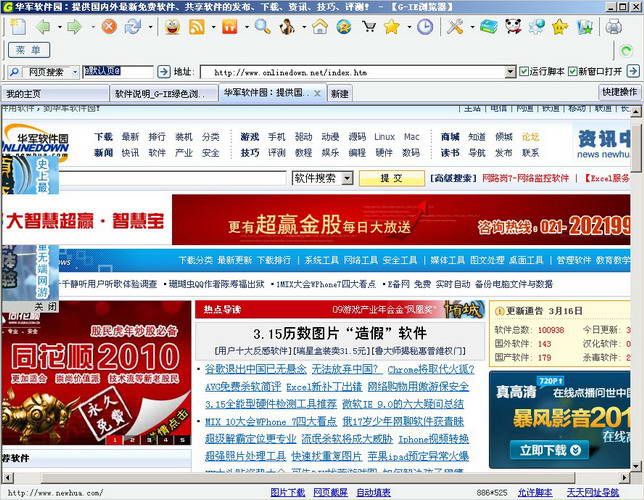Open the 新建 tab
Viewport: 644px width, 500px height.
click(340, 94)
